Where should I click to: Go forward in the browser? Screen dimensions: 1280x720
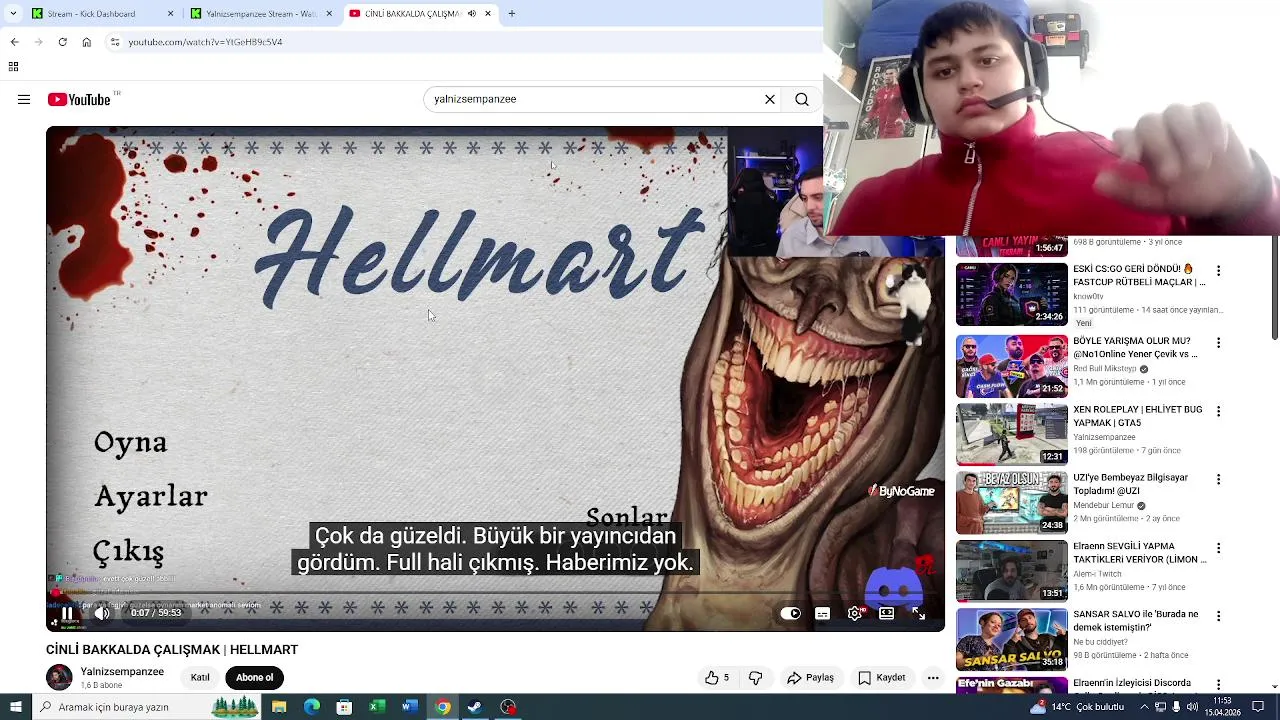coord(38,42)
